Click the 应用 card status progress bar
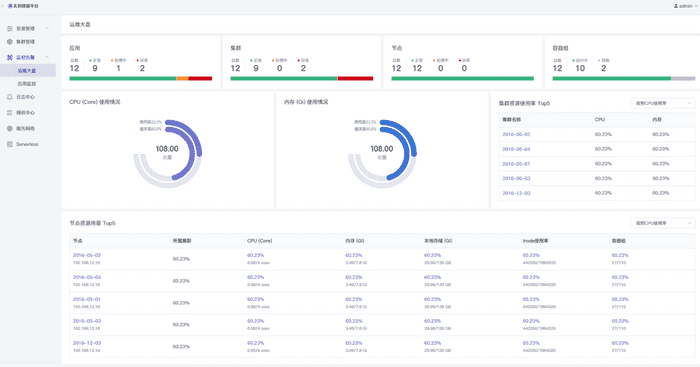The height and width of the screenshot is (367, 700). [x=141, y=79]
